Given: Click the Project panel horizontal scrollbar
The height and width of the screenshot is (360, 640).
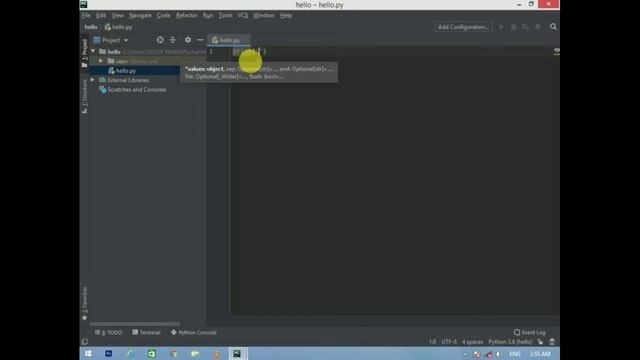Looking at the screenshot, I should [x=134, y=324].
